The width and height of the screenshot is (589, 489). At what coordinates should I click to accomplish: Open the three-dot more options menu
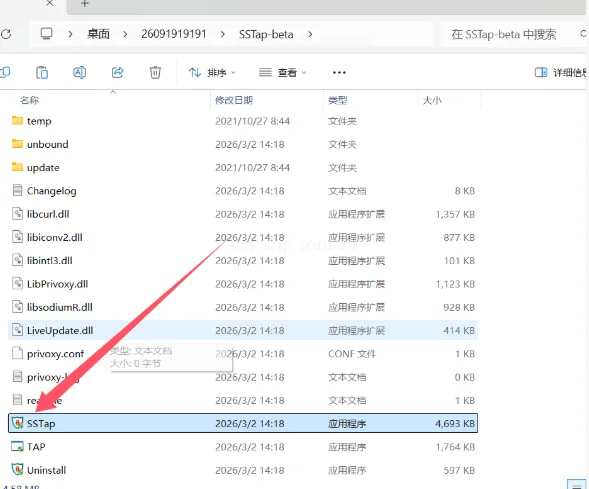(x=339, y=72)
